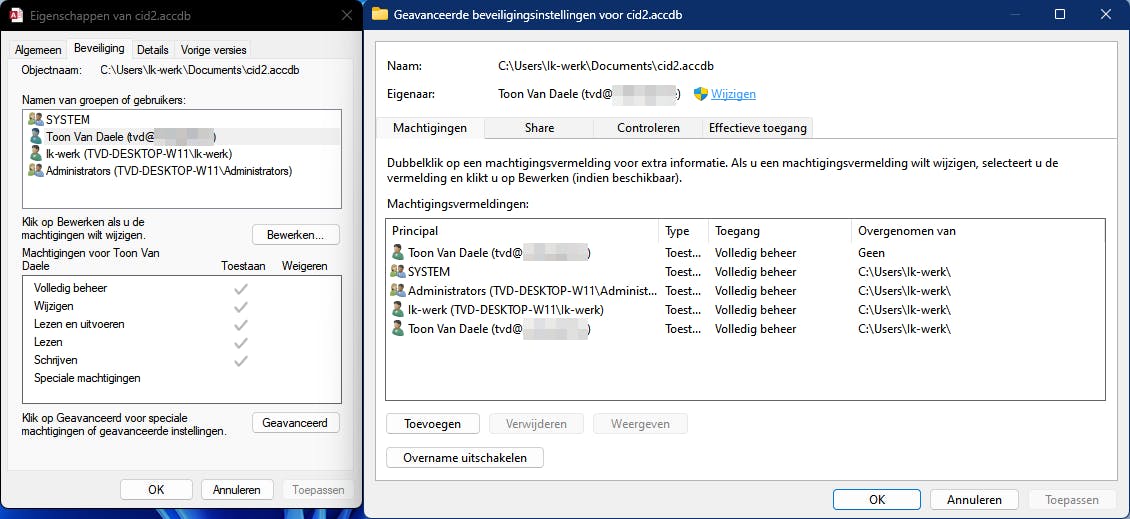
Task: Click the Geen cell in Overgenomen van column
Action: (871, 253)
